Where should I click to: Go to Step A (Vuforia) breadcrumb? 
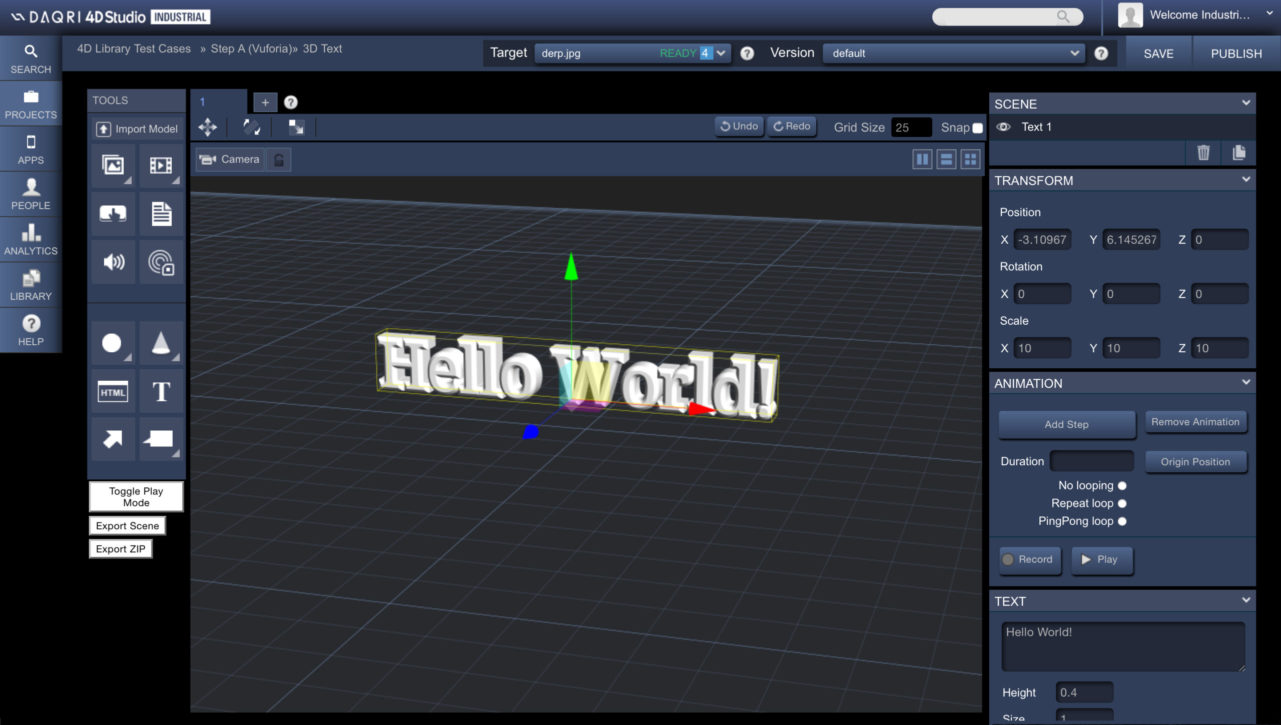click(x=251, y=48)
